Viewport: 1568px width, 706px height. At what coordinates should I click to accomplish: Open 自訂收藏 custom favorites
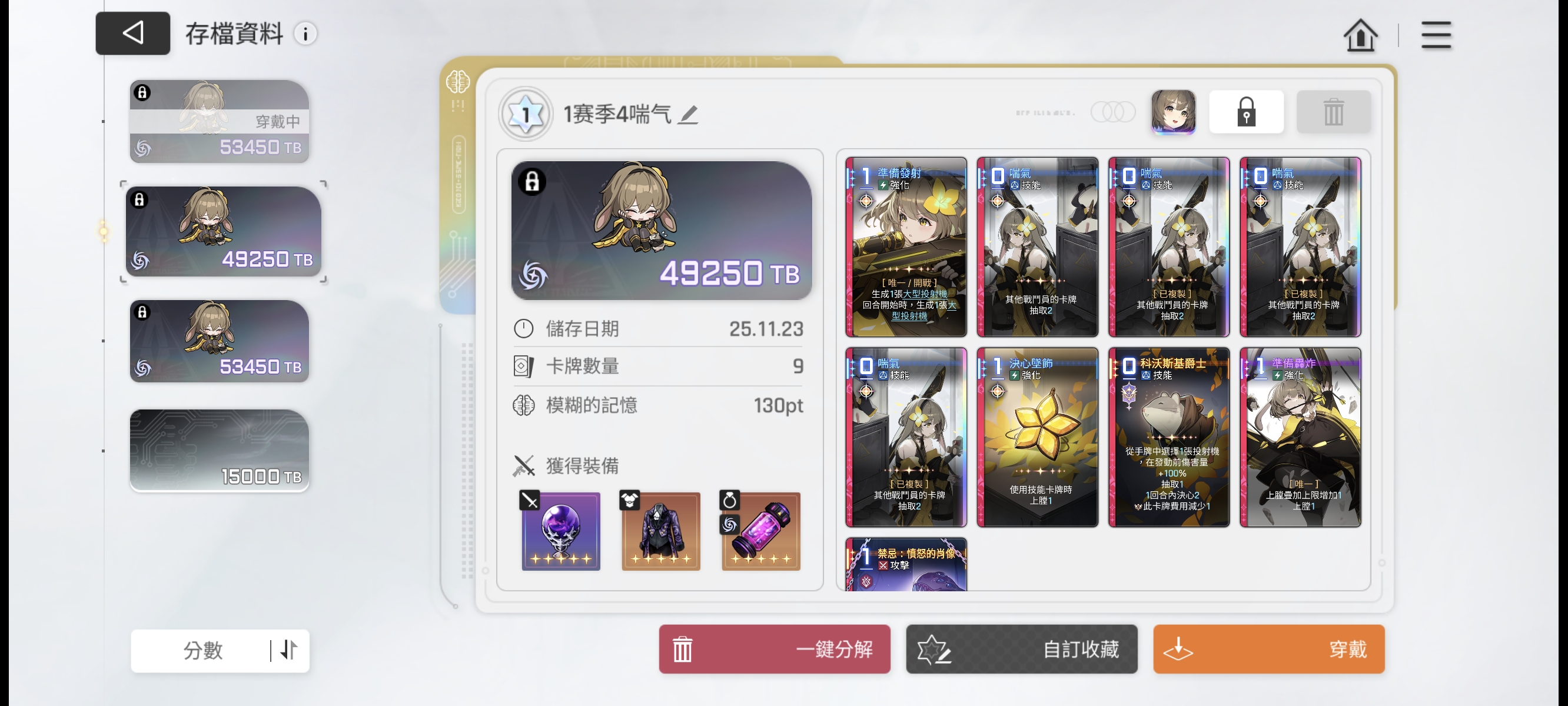1021,649
